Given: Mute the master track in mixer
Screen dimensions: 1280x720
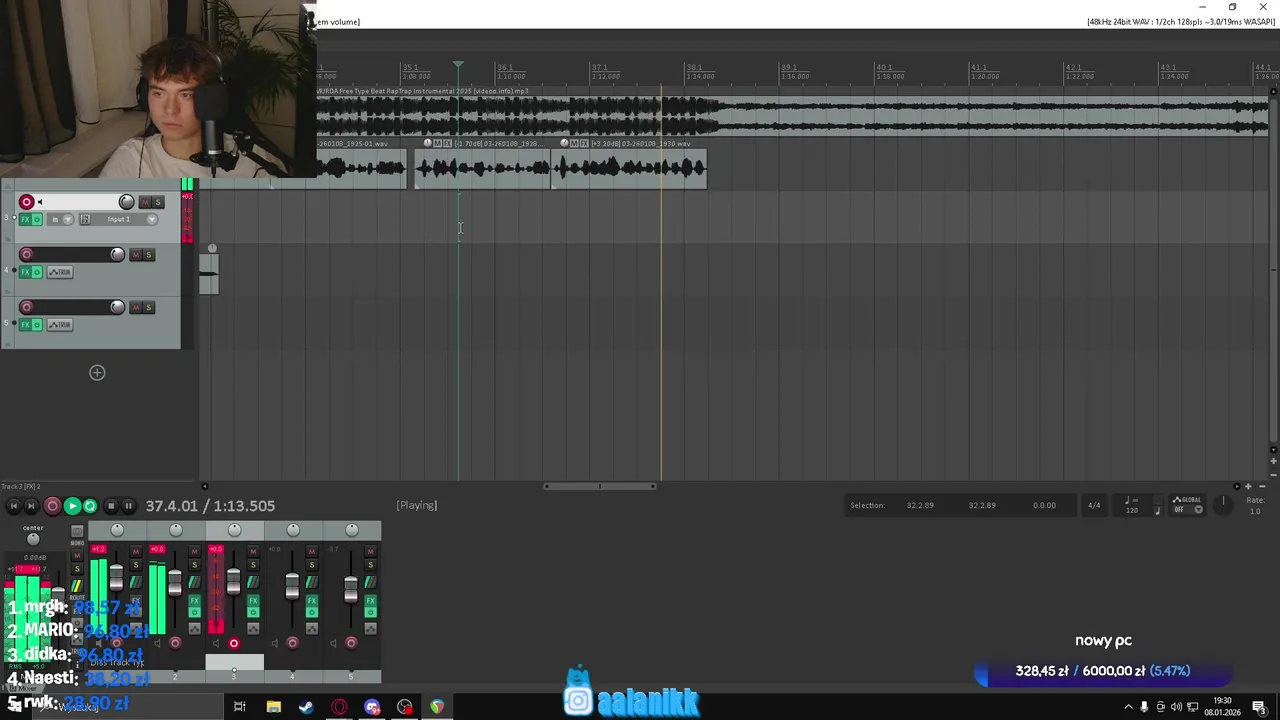Looking at the screenshot, I should [x=77, y=556].
